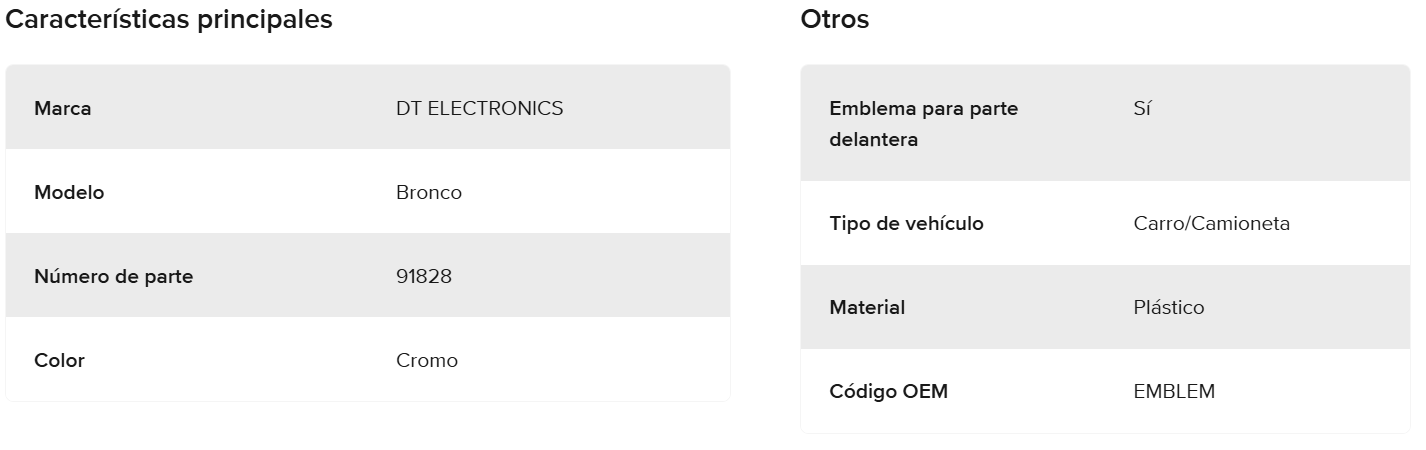Click the Bronco model value
The image size is (1426, 450).
click(428, 192)
